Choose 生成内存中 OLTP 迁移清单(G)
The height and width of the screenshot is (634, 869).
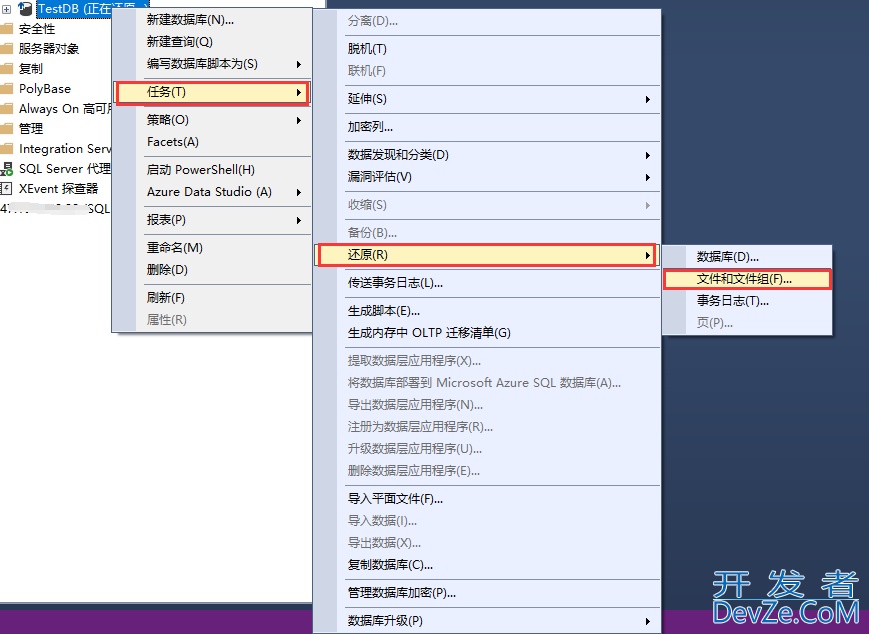click(488, 333)
